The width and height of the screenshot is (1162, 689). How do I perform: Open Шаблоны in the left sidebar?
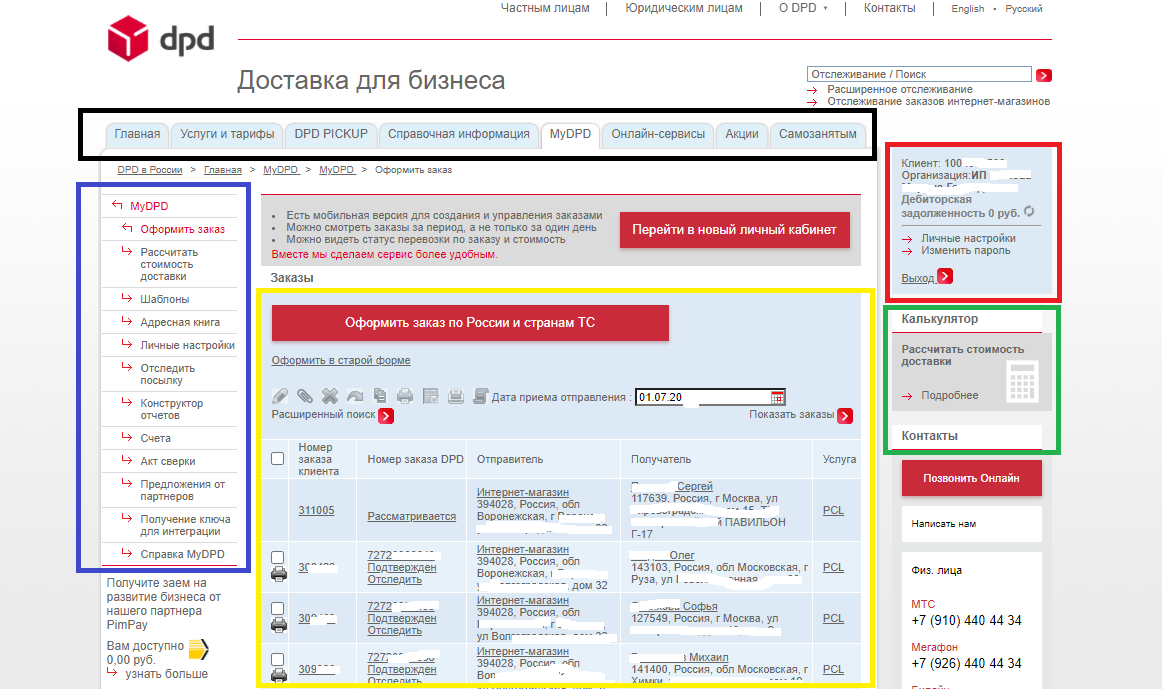pos(165,299)
